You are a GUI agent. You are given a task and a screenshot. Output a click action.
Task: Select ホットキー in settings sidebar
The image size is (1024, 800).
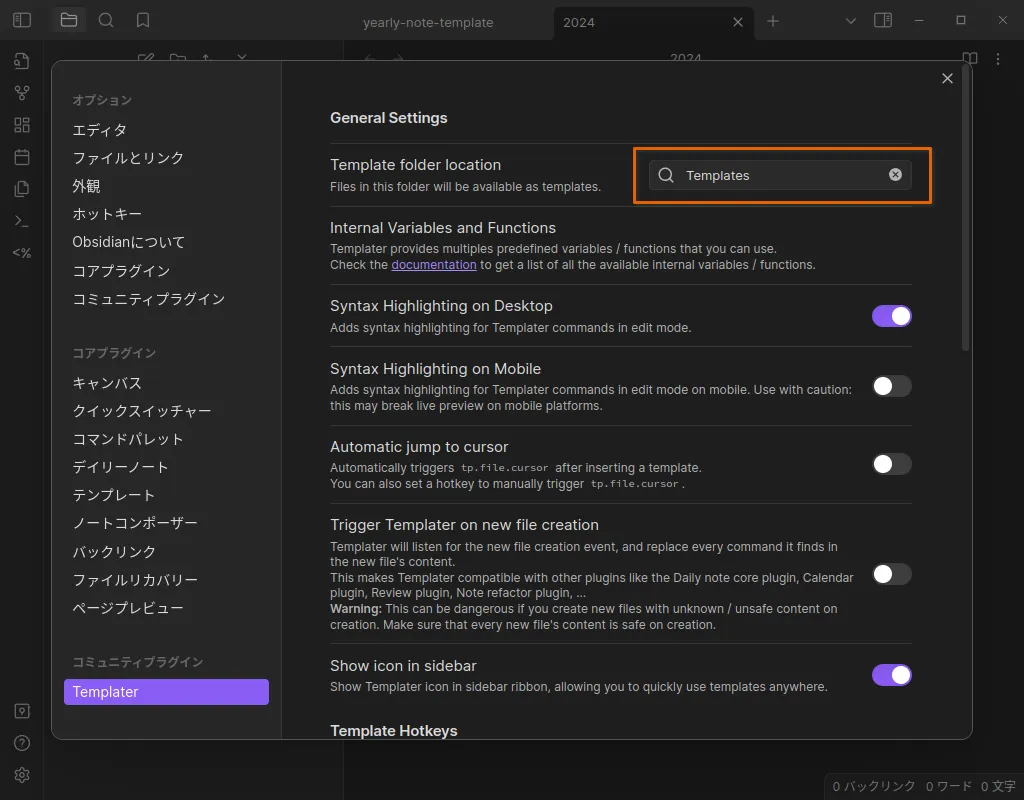[x=107, y=214]
